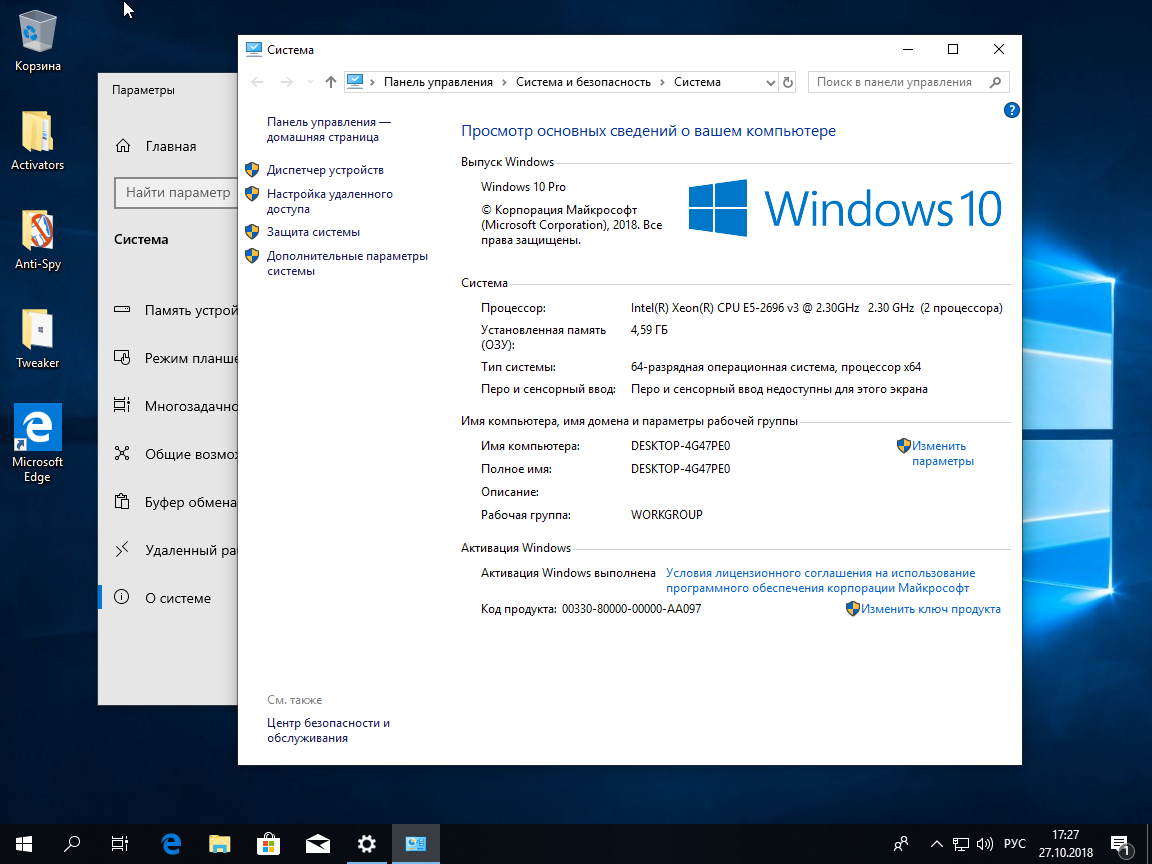Click the refresh button in address bar
Image resolution: width=1152 pixels, height=864 pixels.
788,82
